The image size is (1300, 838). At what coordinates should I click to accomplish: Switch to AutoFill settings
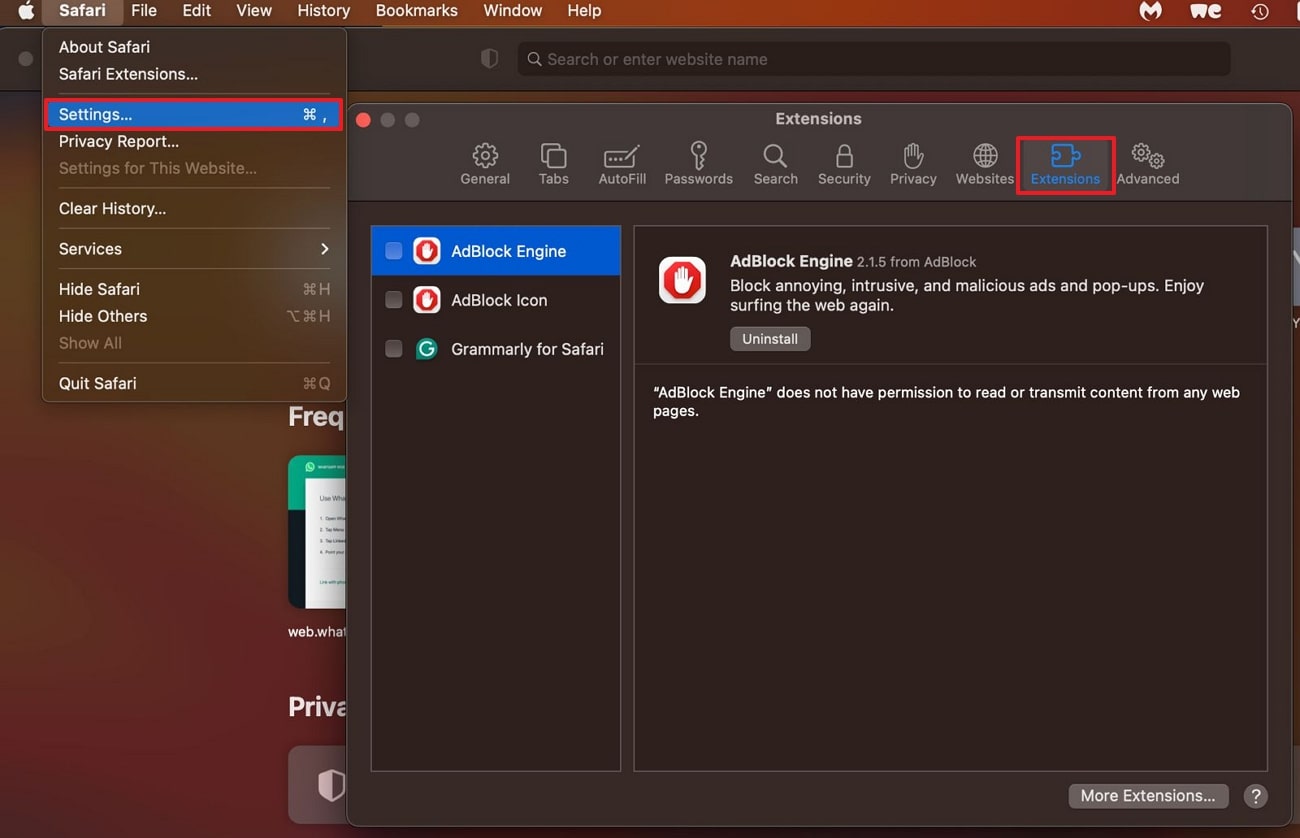[622, 164]
